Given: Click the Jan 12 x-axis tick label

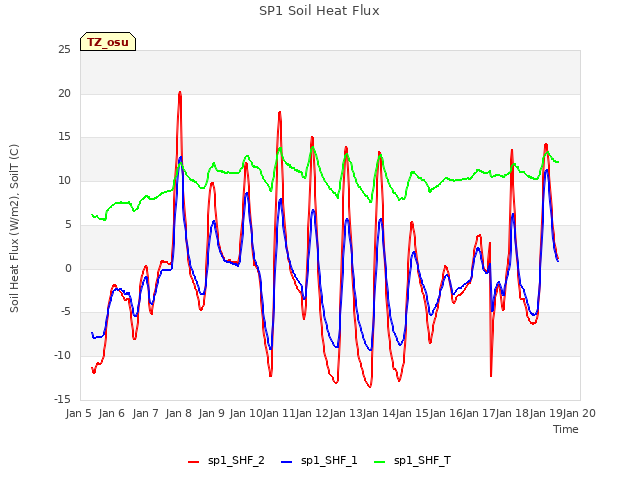Looking at the screenshot, I should coord(312,413).
